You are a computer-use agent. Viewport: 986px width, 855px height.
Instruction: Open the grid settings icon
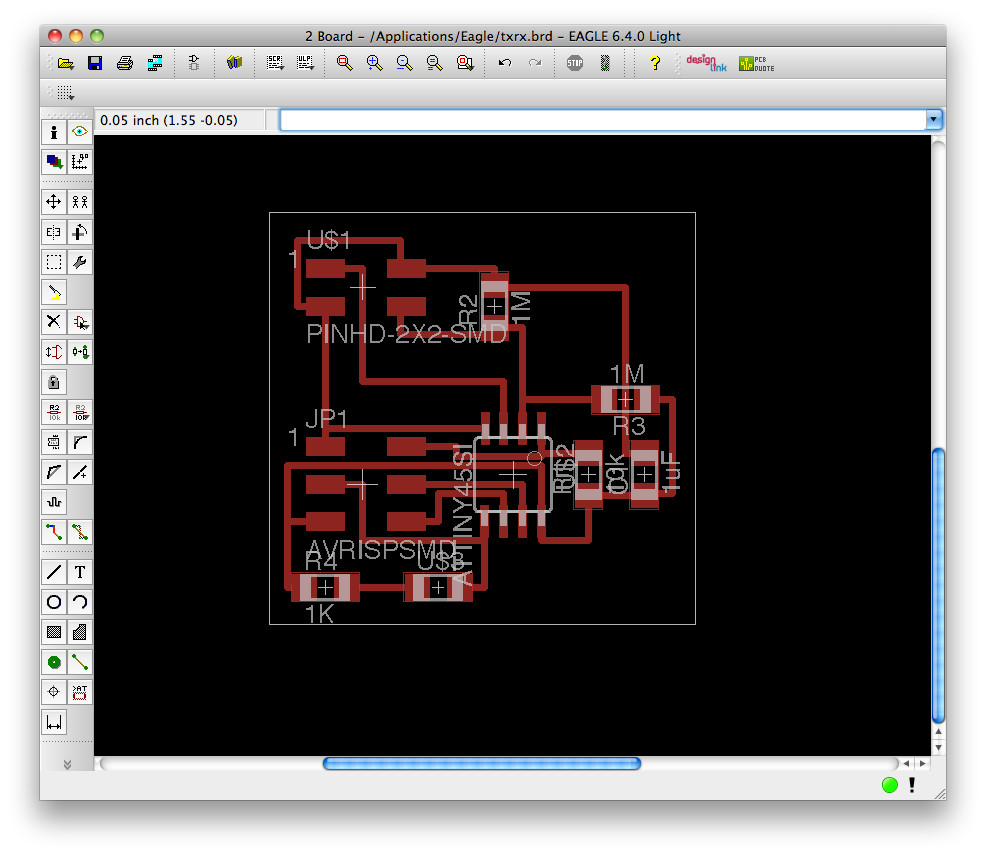[65, 93]
